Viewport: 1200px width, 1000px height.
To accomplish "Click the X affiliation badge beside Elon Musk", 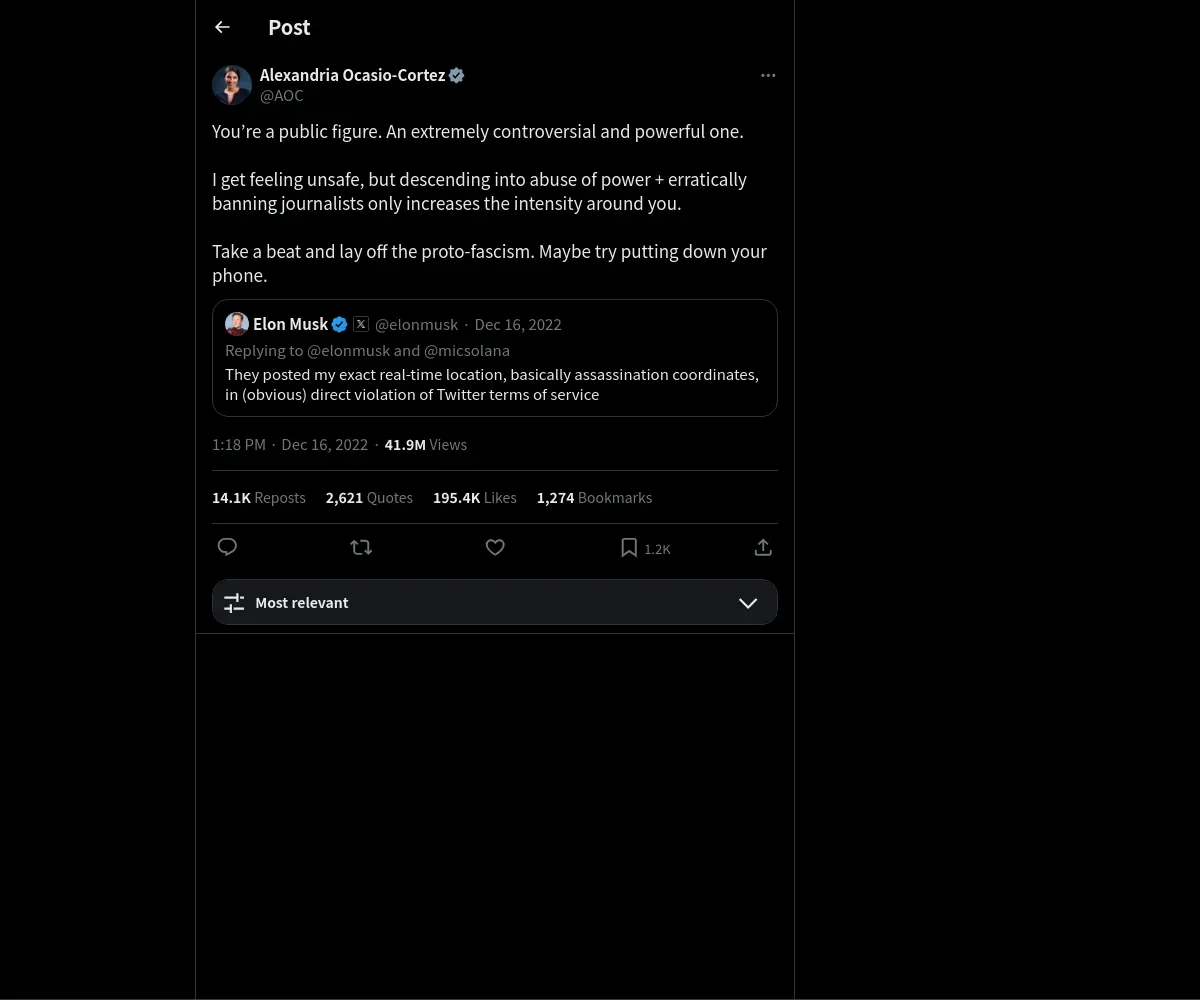I will [x=361, y=324].
